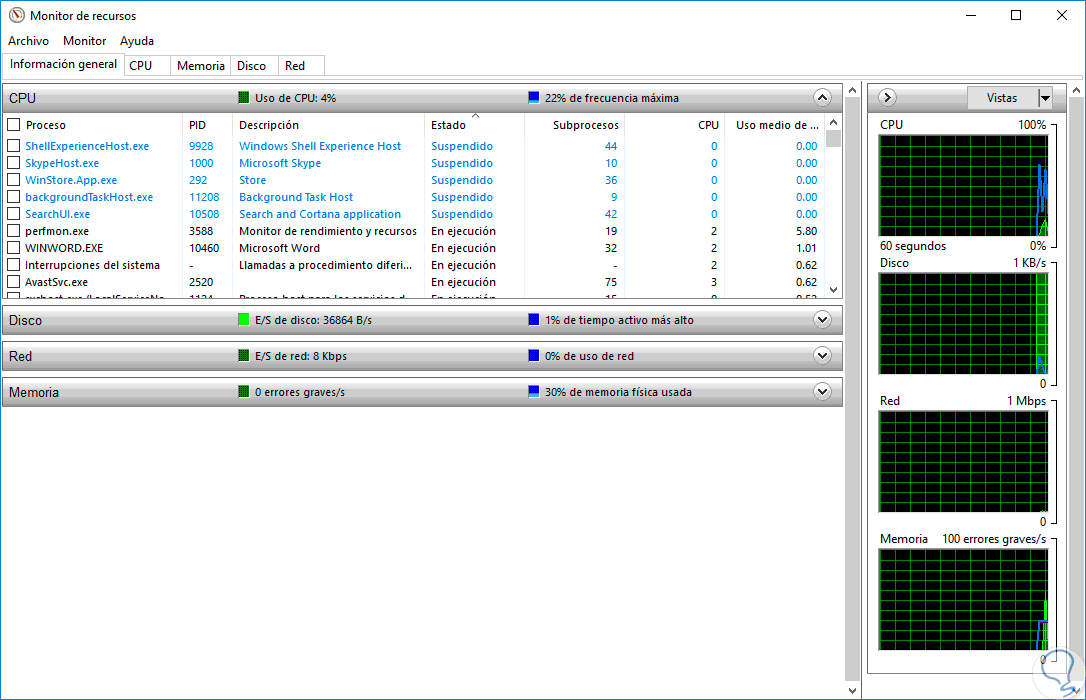Click main pane scrollbar down arrow
This screenshot has width=1086, height=700.
(x=852, y=690)
